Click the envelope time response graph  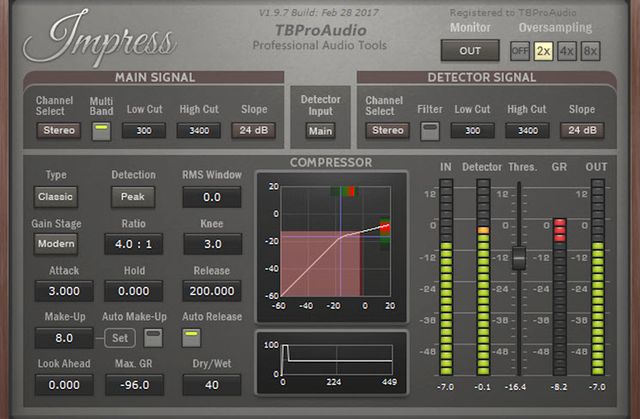click(337, 360)
